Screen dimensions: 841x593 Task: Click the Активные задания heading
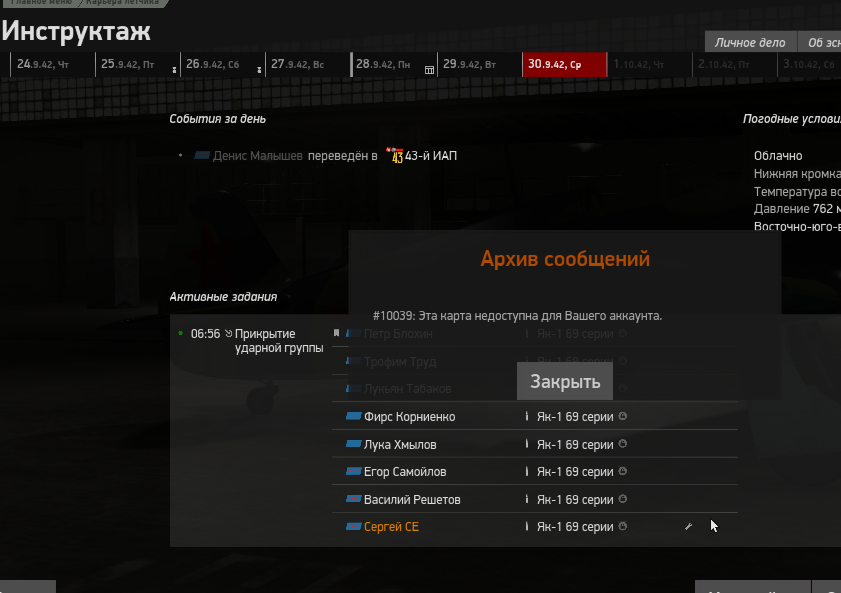[x=223, y=297]
